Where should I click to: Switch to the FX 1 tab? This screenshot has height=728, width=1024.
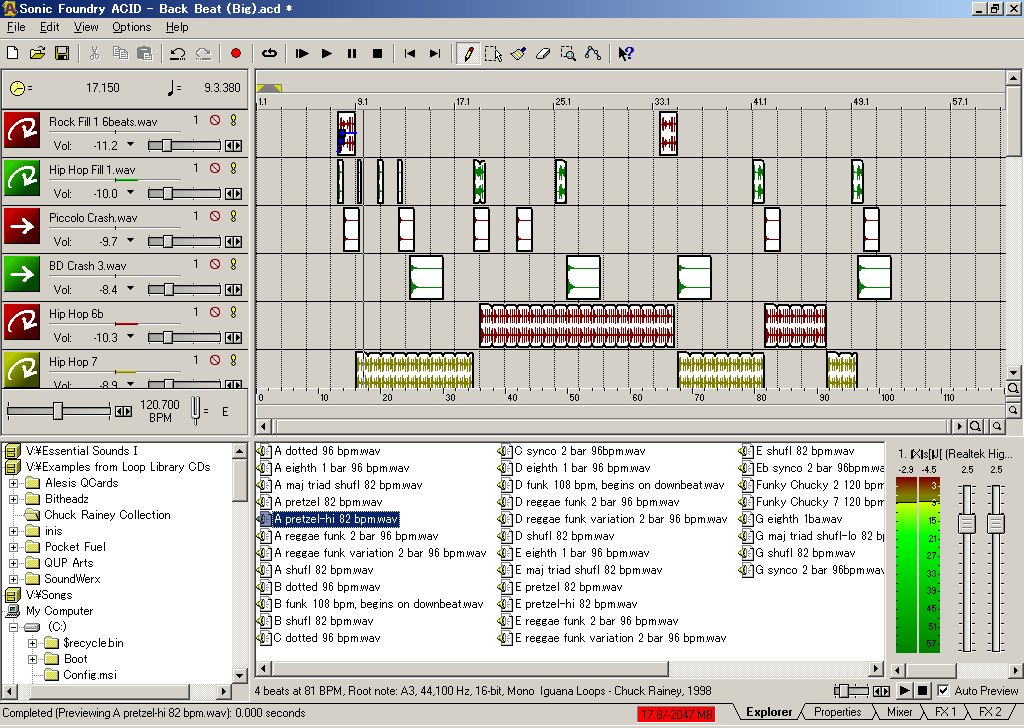946,712
